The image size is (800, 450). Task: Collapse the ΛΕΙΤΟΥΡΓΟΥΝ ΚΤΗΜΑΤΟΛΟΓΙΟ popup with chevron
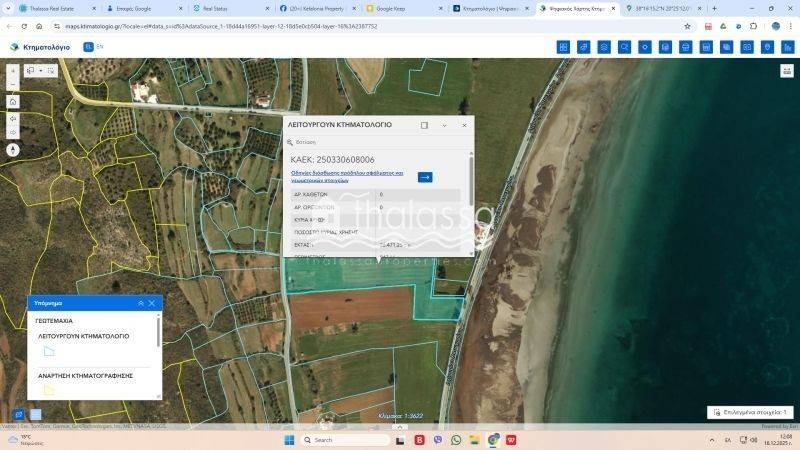[444, 125]
